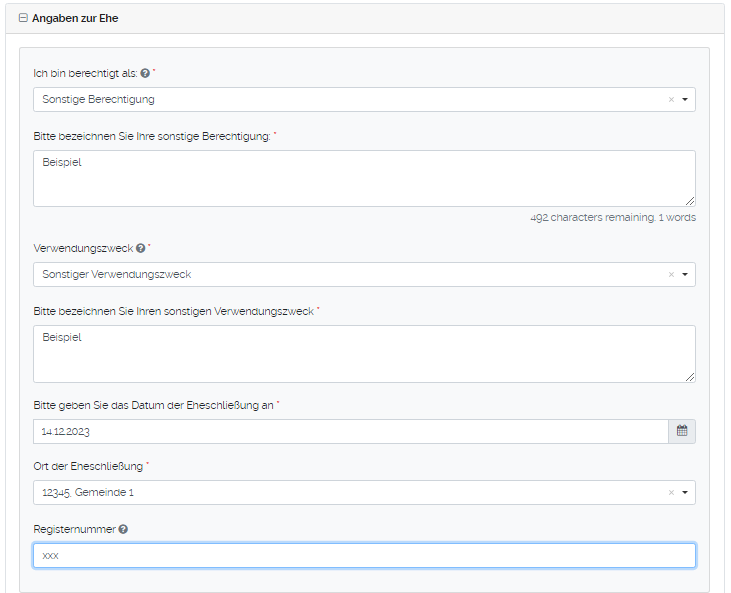Click the Eheschließung date field
Image resolution: width=731 pixels, height=593 pixels.
pyautogui.click(x=350, y=431)
